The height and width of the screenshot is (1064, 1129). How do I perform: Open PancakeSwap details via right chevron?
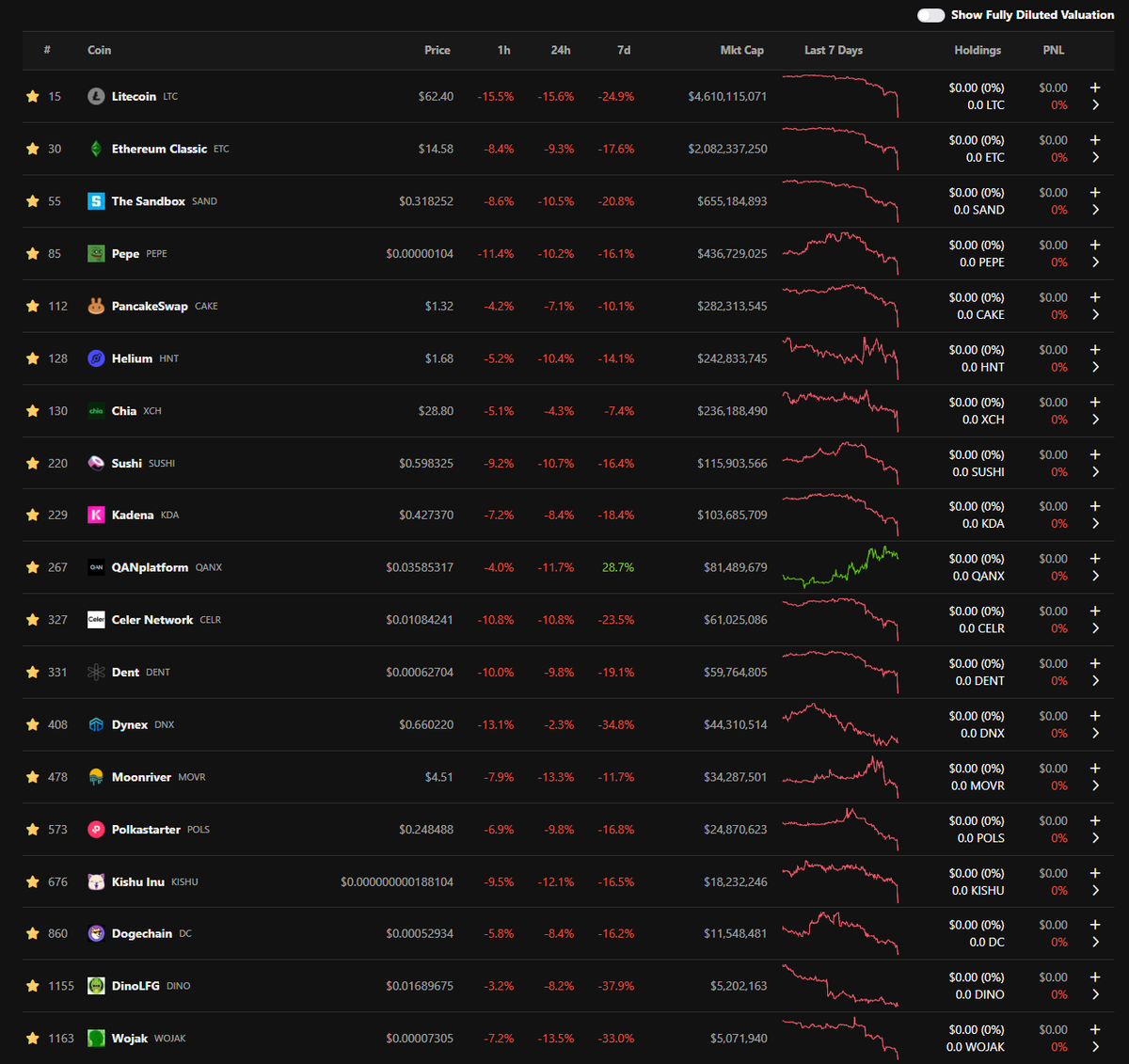click(1095, 315)
